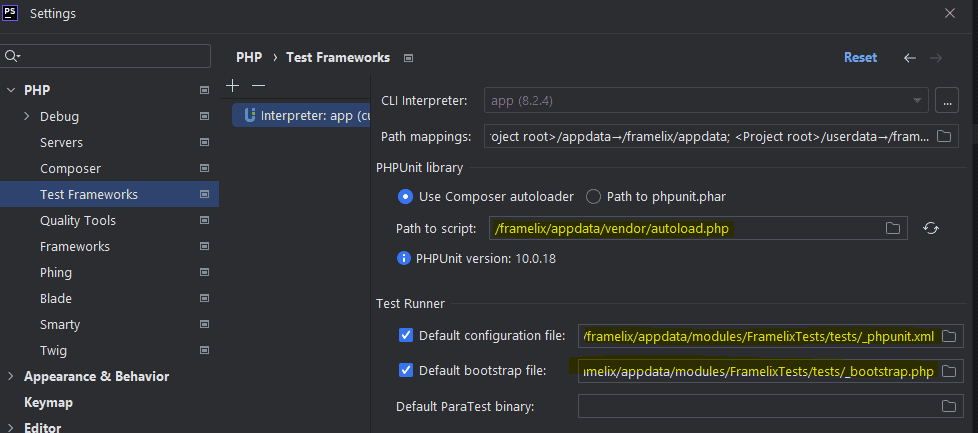Image resolution: width=978 pixels, height=433 pixels.
Task: Browse path mappings with folder icon
Action: [x=944, y=136]
